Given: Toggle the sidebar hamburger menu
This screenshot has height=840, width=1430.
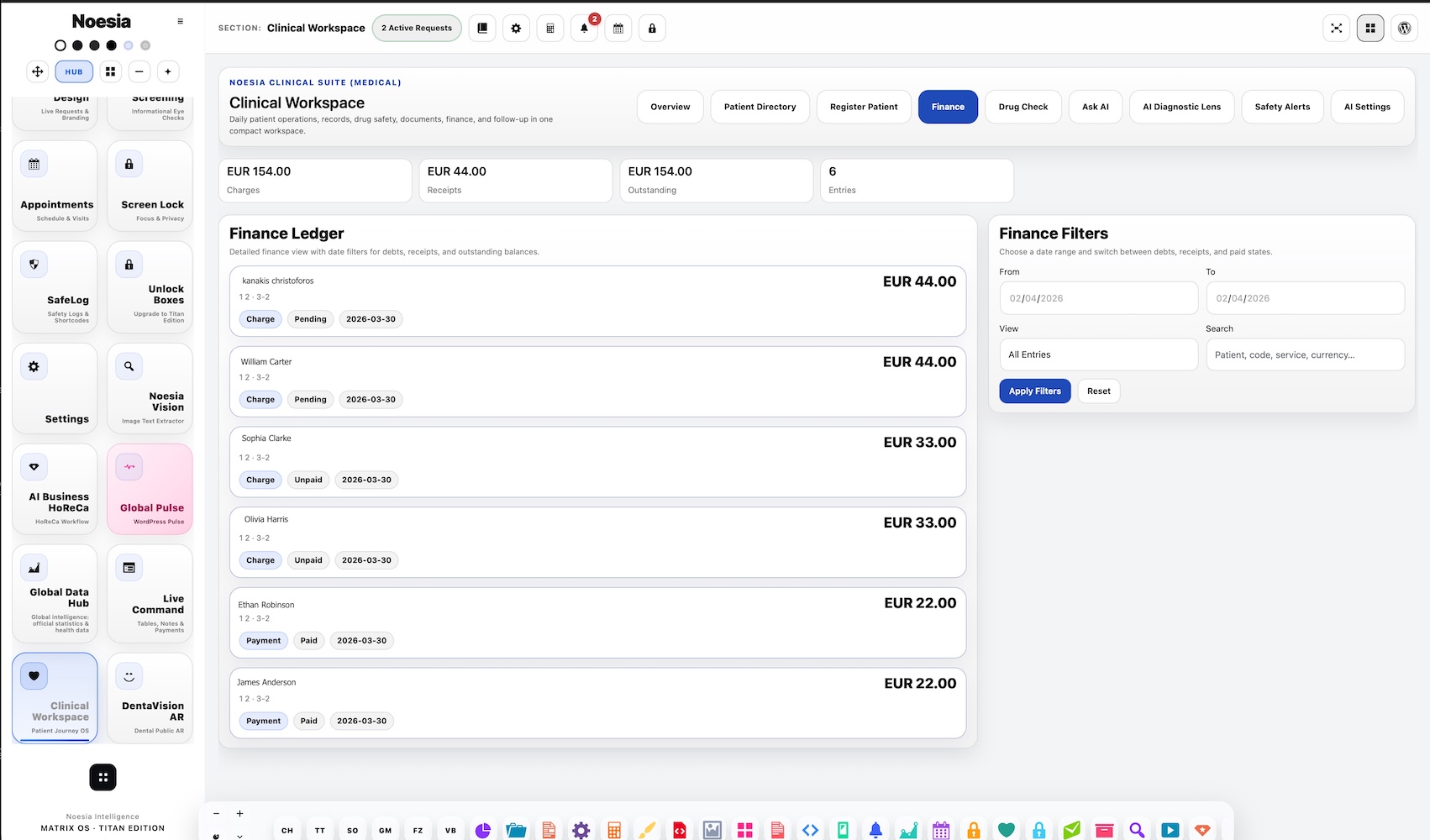Looking at the screenshot, I should click(180, 21).
